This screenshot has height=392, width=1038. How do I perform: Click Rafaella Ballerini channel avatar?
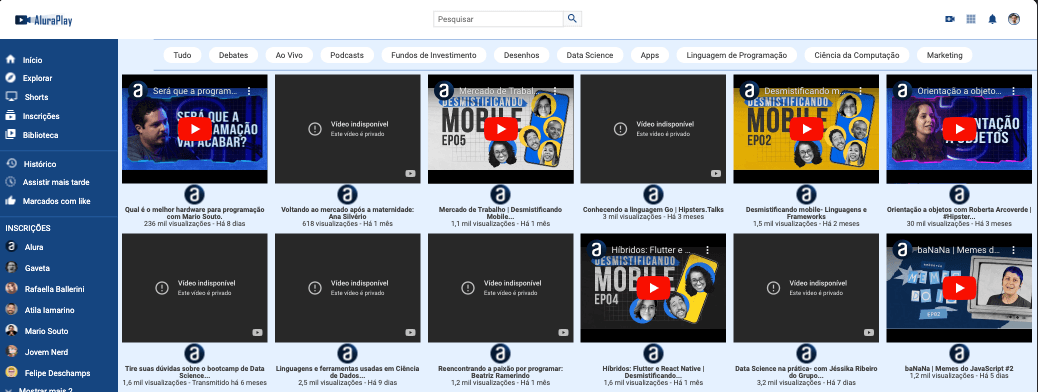pyautogui.click(x=11, y=289)
